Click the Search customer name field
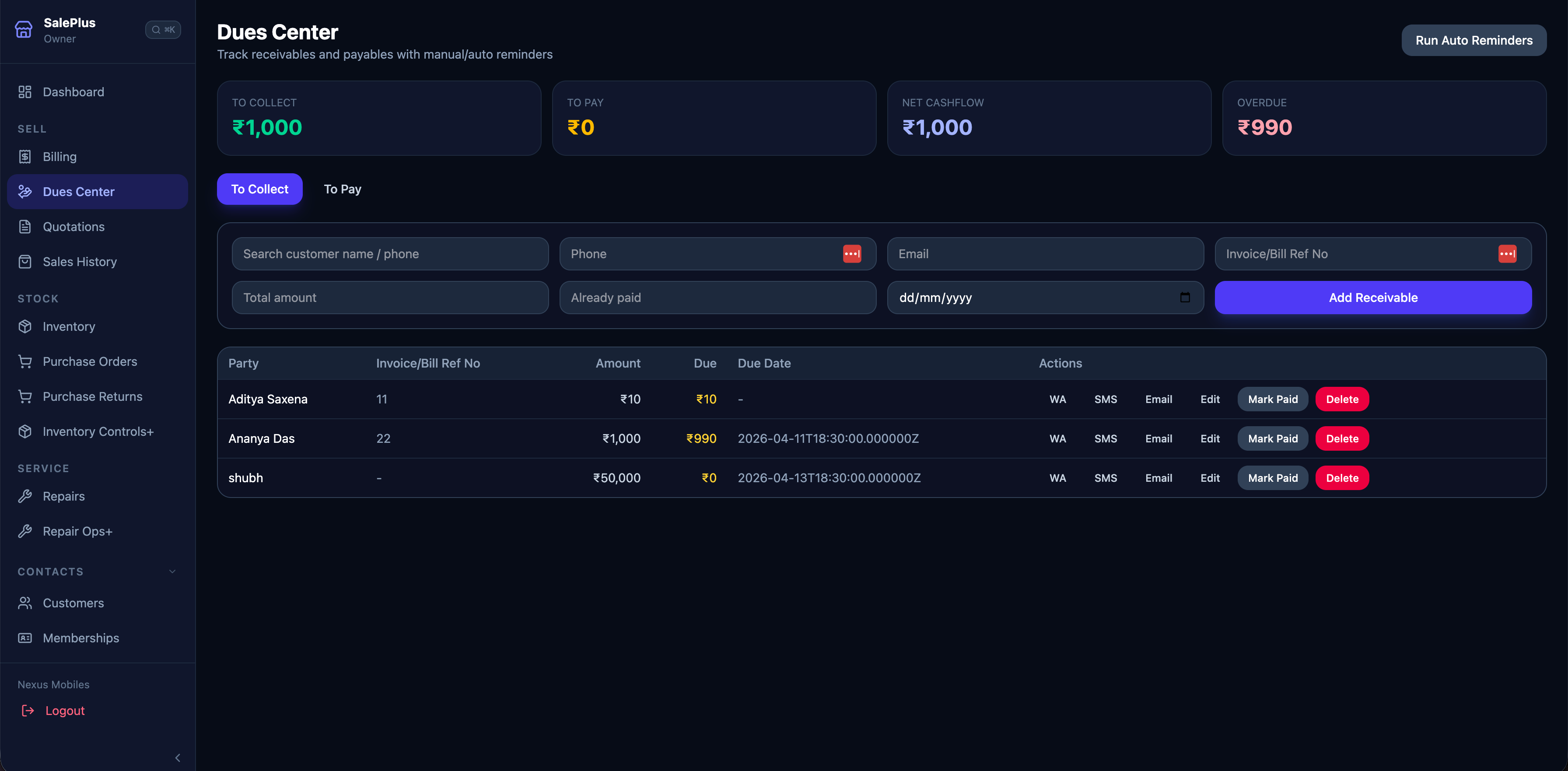 point(389,254)
